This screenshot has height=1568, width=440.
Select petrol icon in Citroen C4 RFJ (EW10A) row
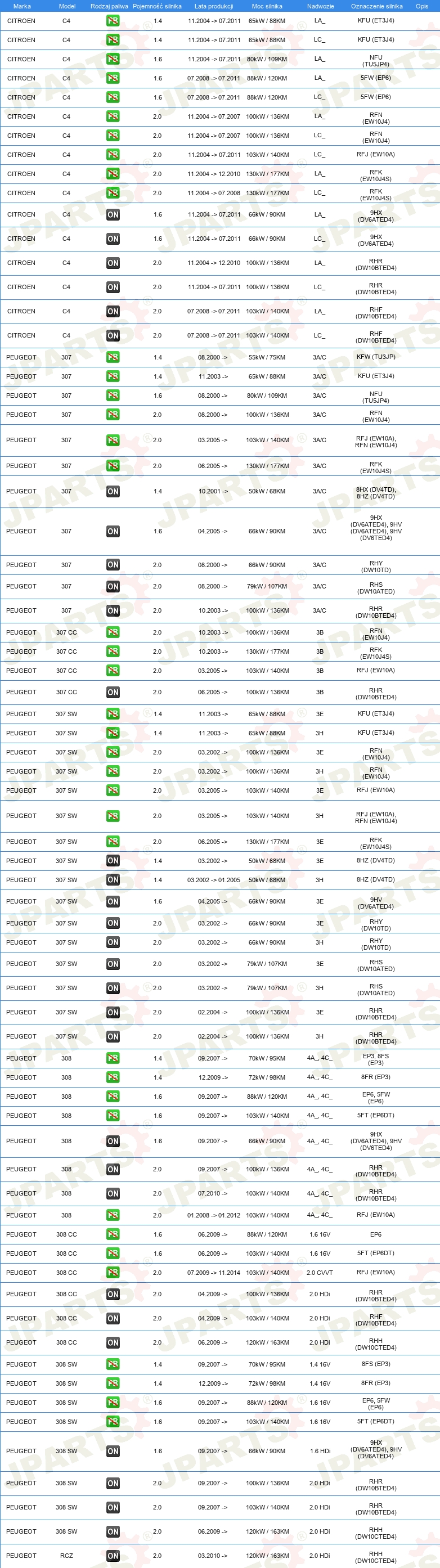[x=113, y=155]
